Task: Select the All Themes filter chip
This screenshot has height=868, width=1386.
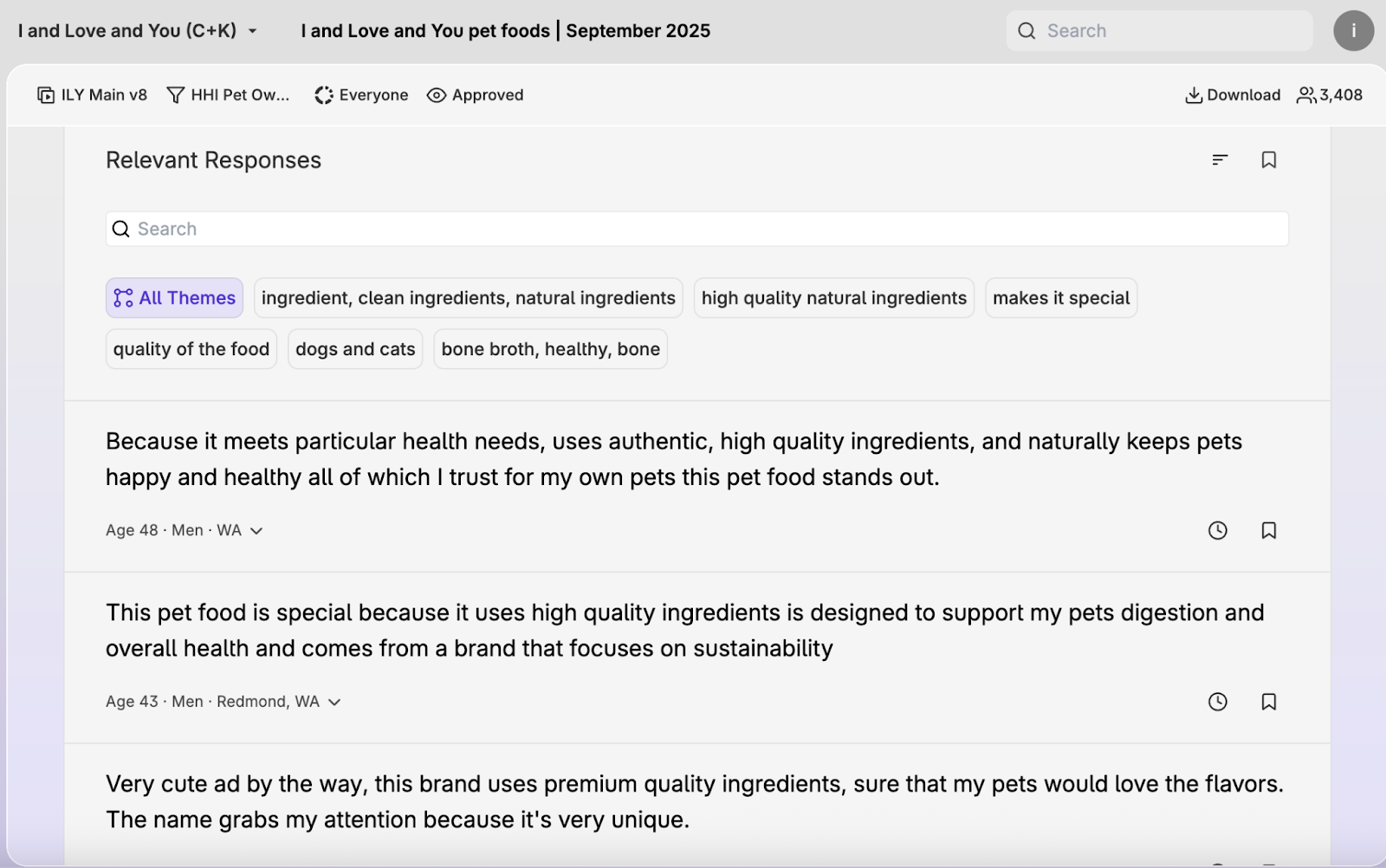Action: pyautogui.click(x=174, y=298)
